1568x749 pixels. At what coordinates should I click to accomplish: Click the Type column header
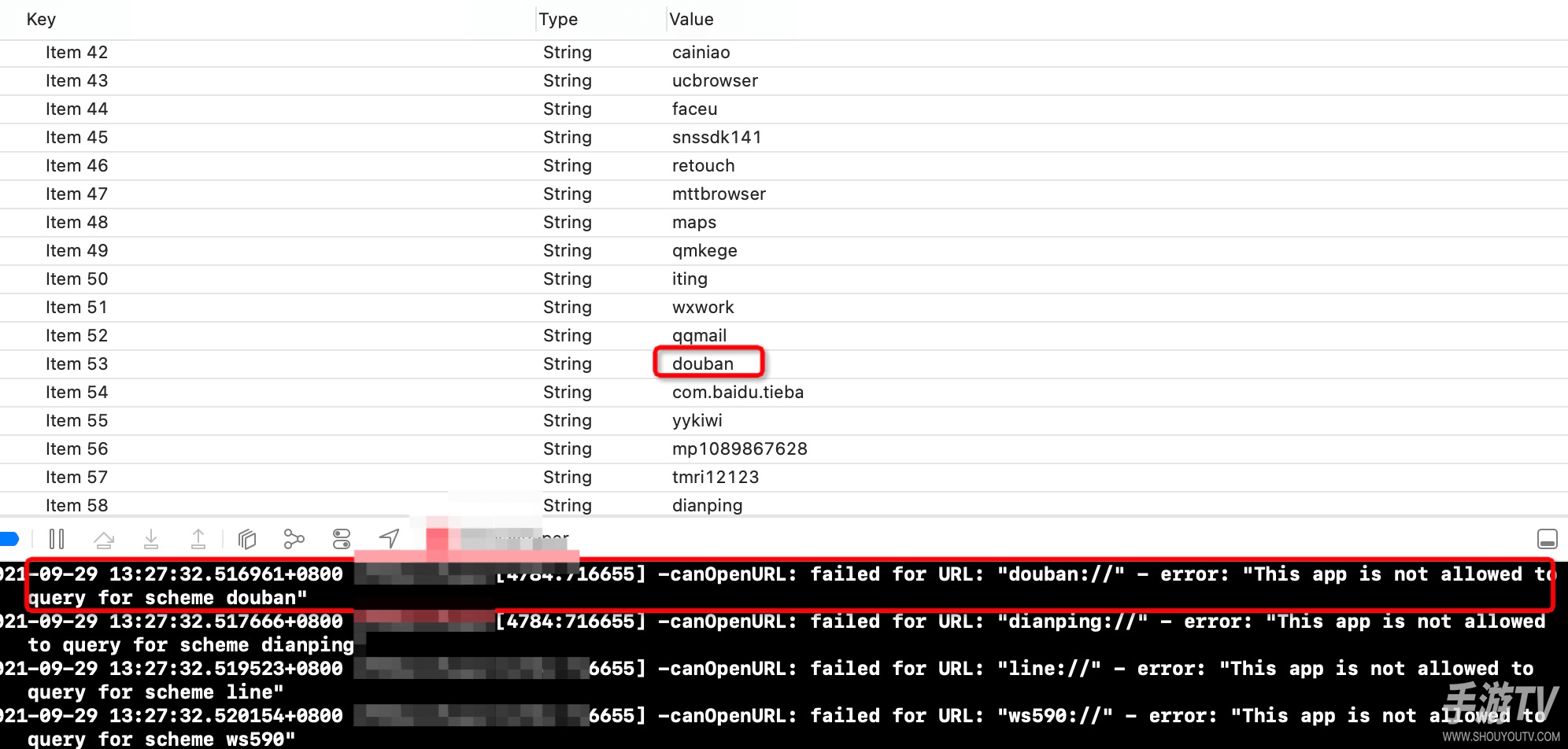point(558,20)
